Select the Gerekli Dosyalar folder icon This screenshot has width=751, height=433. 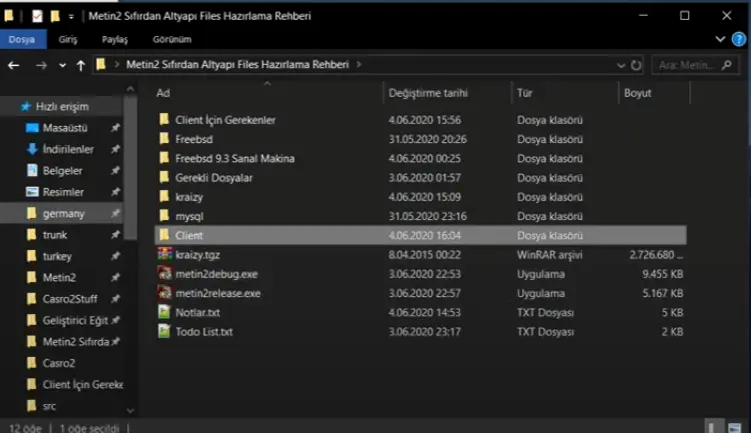pyautogui.click(x=164, y=177)
